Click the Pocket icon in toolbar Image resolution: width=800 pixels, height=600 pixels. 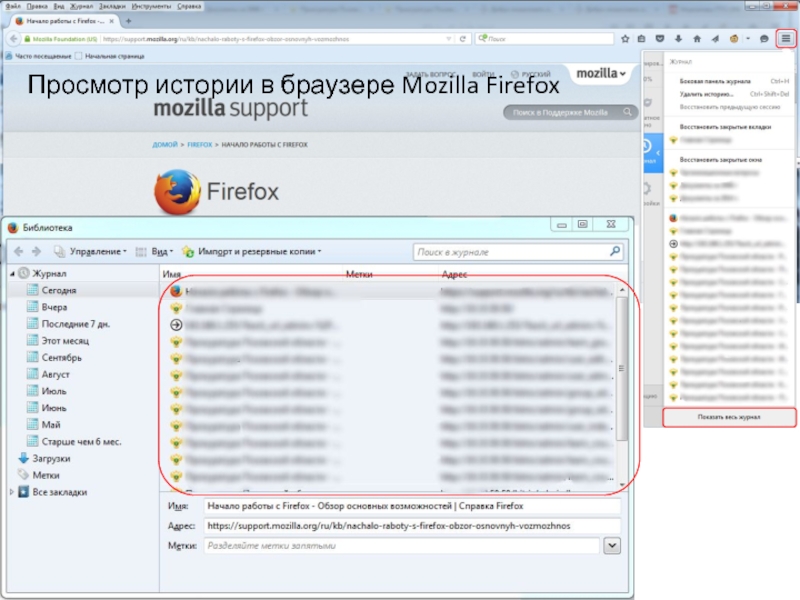click(x=660, y=39)
